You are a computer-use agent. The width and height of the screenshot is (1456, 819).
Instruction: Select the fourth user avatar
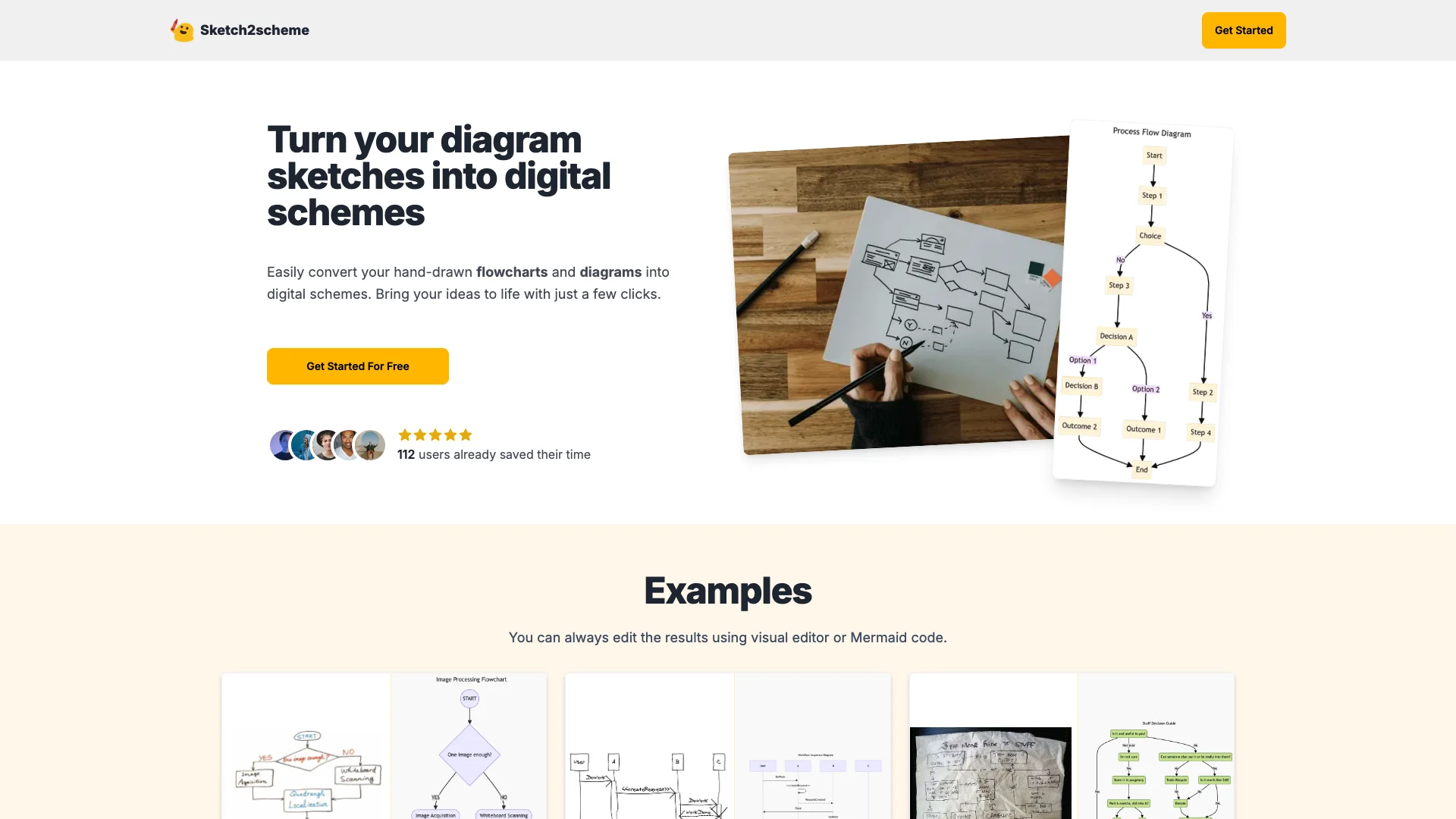tap(348, 445)
